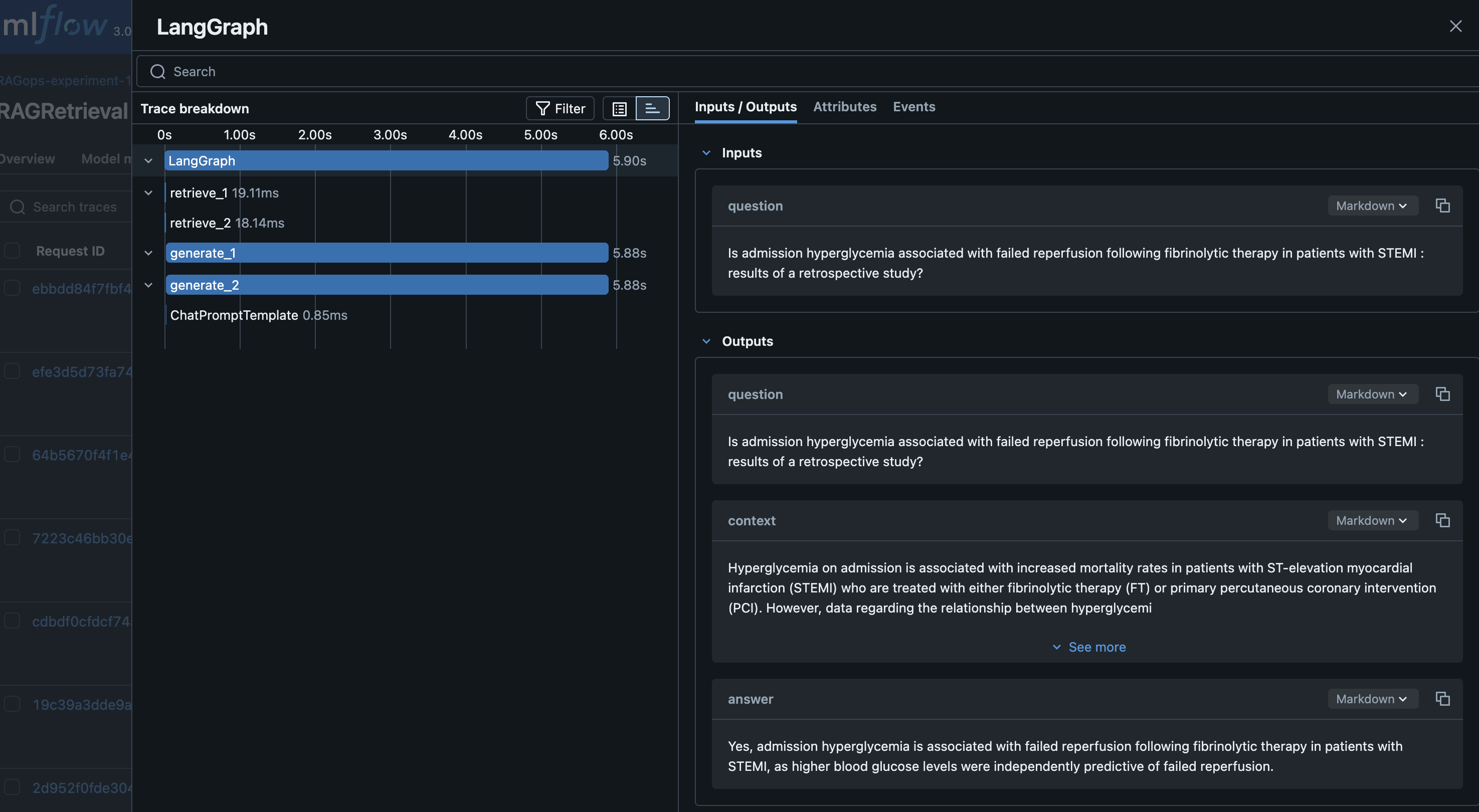The height and width of the screenshot is (812, 1479).
Task: Click the Filter funnel button
Action: (x=560, y=108)
